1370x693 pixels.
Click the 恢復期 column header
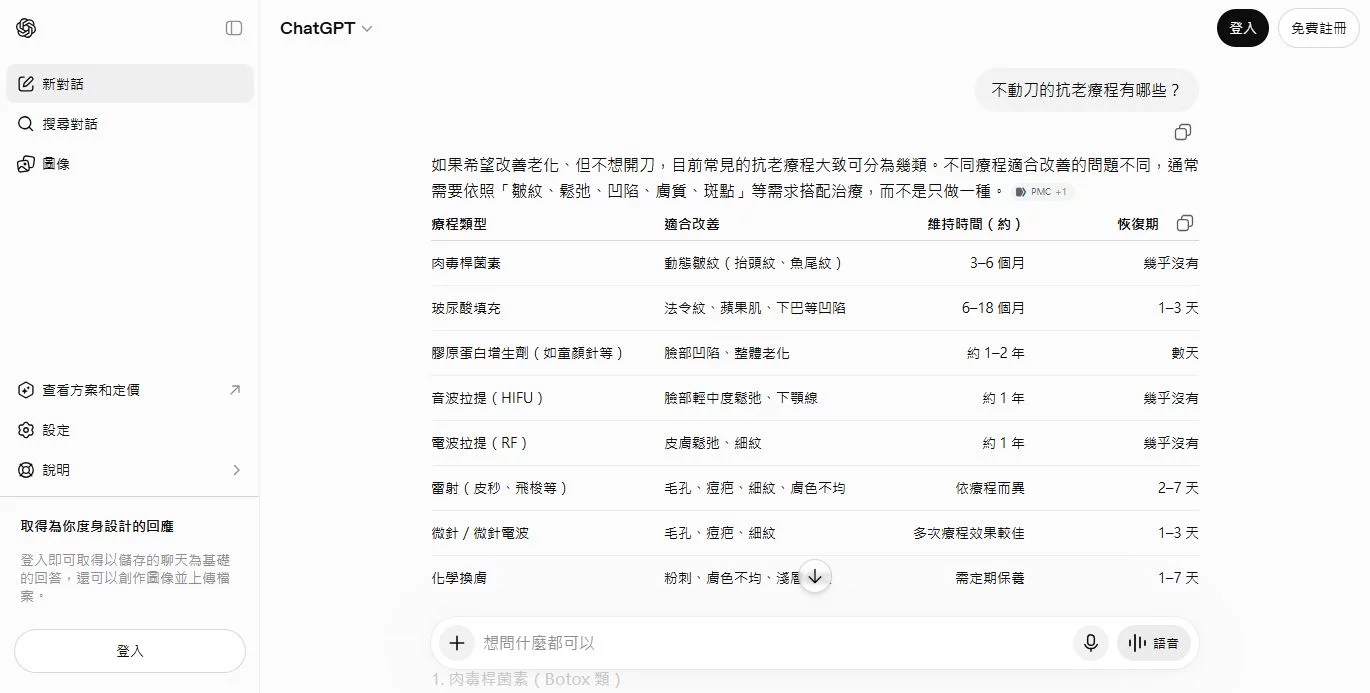click(1138, 224)
